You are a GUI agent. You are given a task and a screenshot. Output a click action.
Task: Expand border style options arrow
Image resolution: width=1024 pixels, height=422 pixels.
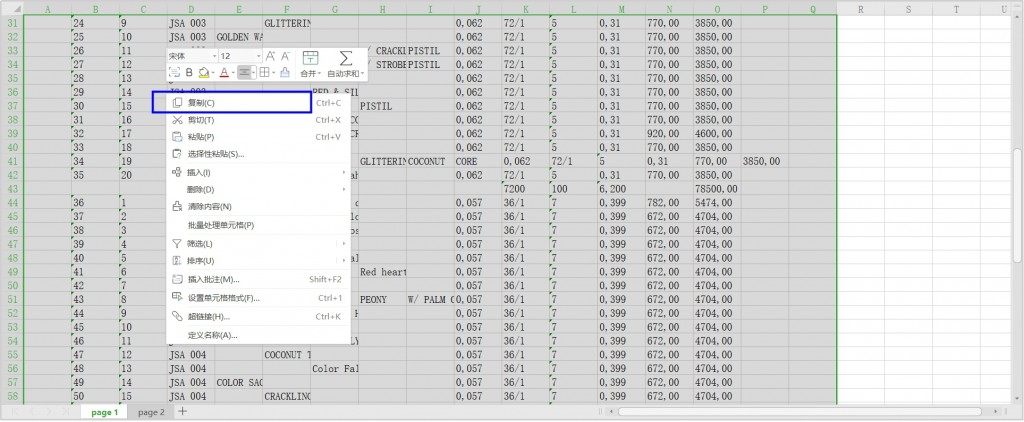(x=273, y=73)
